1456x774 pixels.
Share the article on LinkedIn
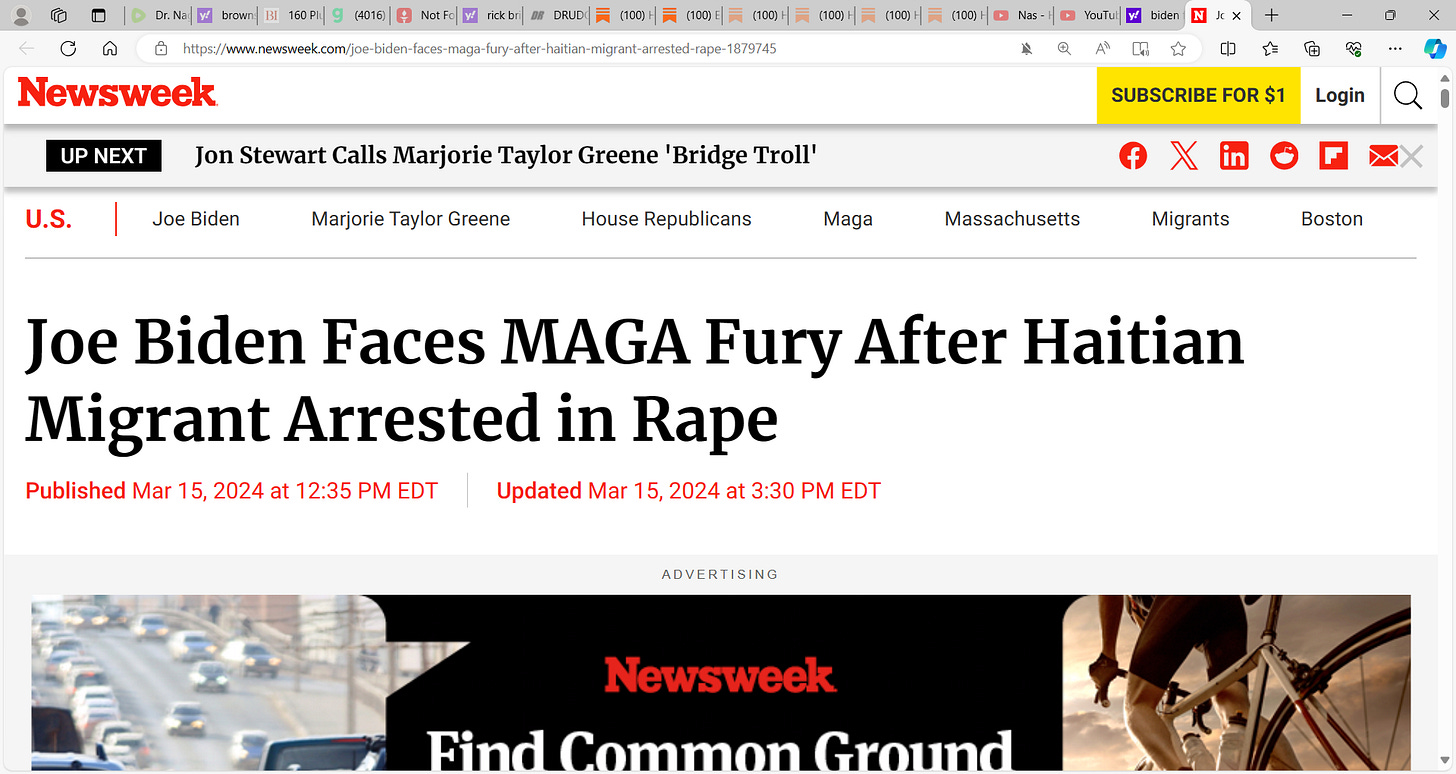[1234, 156]
